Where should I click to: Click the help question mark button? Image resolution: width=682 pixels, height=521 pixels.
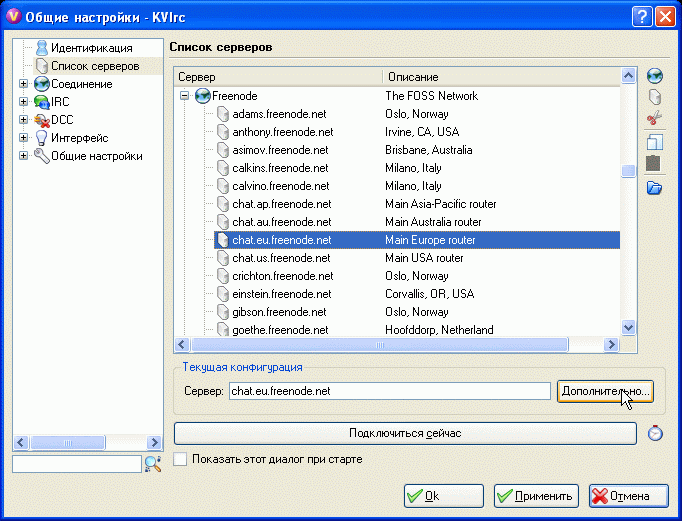point(642,17)
